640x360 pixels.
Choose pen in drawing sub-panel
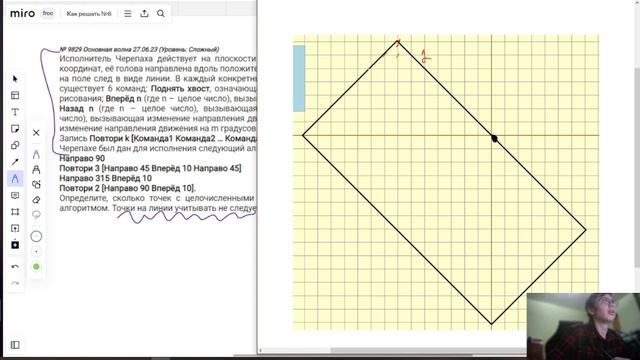pos(36,154)
